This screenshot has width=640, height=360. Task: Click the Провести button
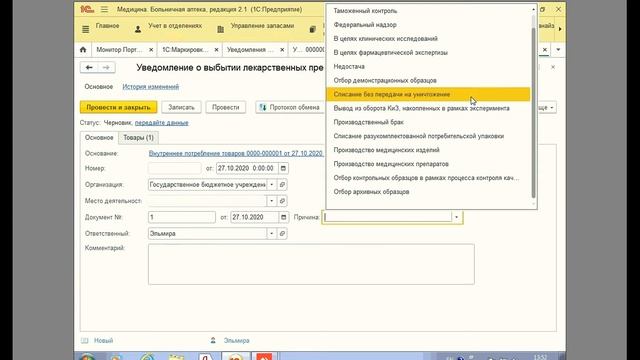226,107
